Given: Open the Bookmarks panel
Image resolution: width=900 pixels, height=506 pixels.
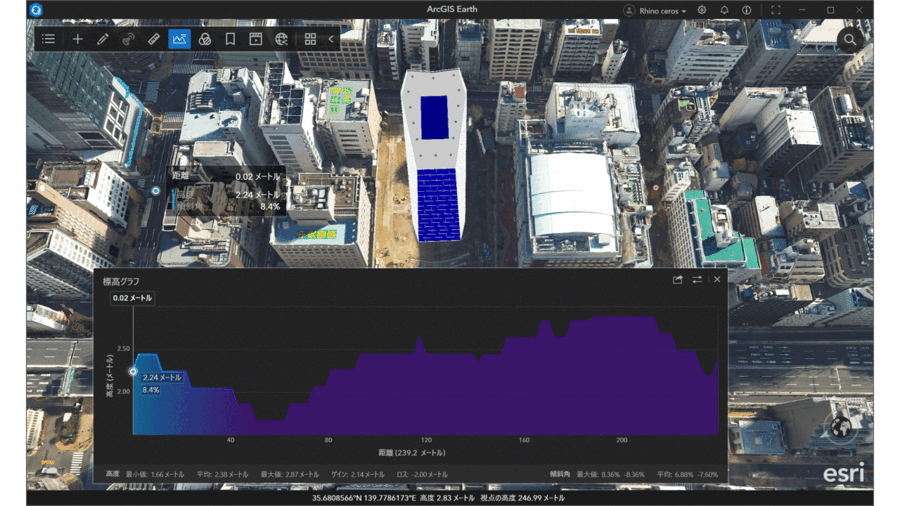Looking at the screenshot, I should [230, 39].
